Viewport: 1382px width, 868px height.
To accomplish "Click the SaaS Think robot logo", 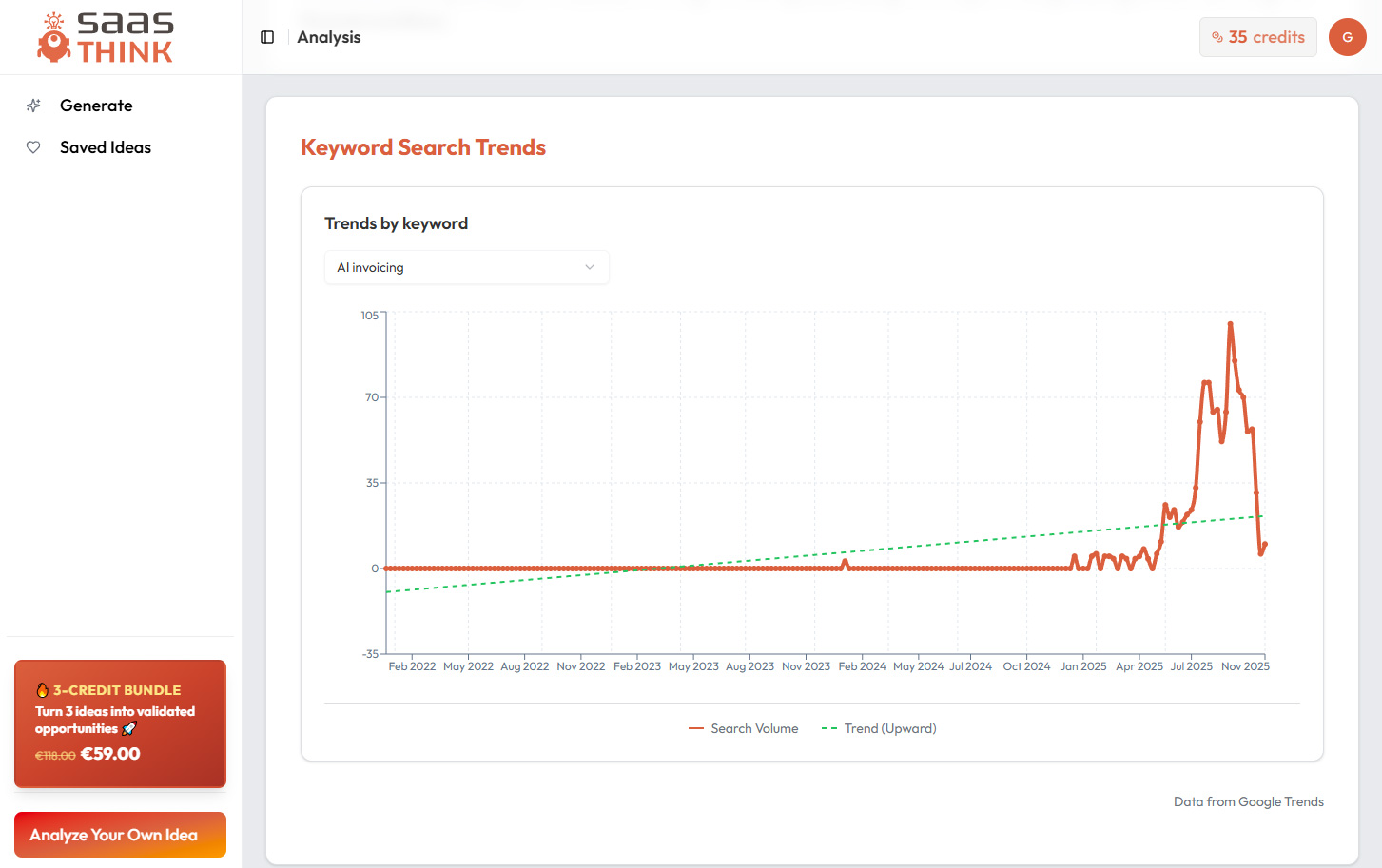I will pos(54,38).
